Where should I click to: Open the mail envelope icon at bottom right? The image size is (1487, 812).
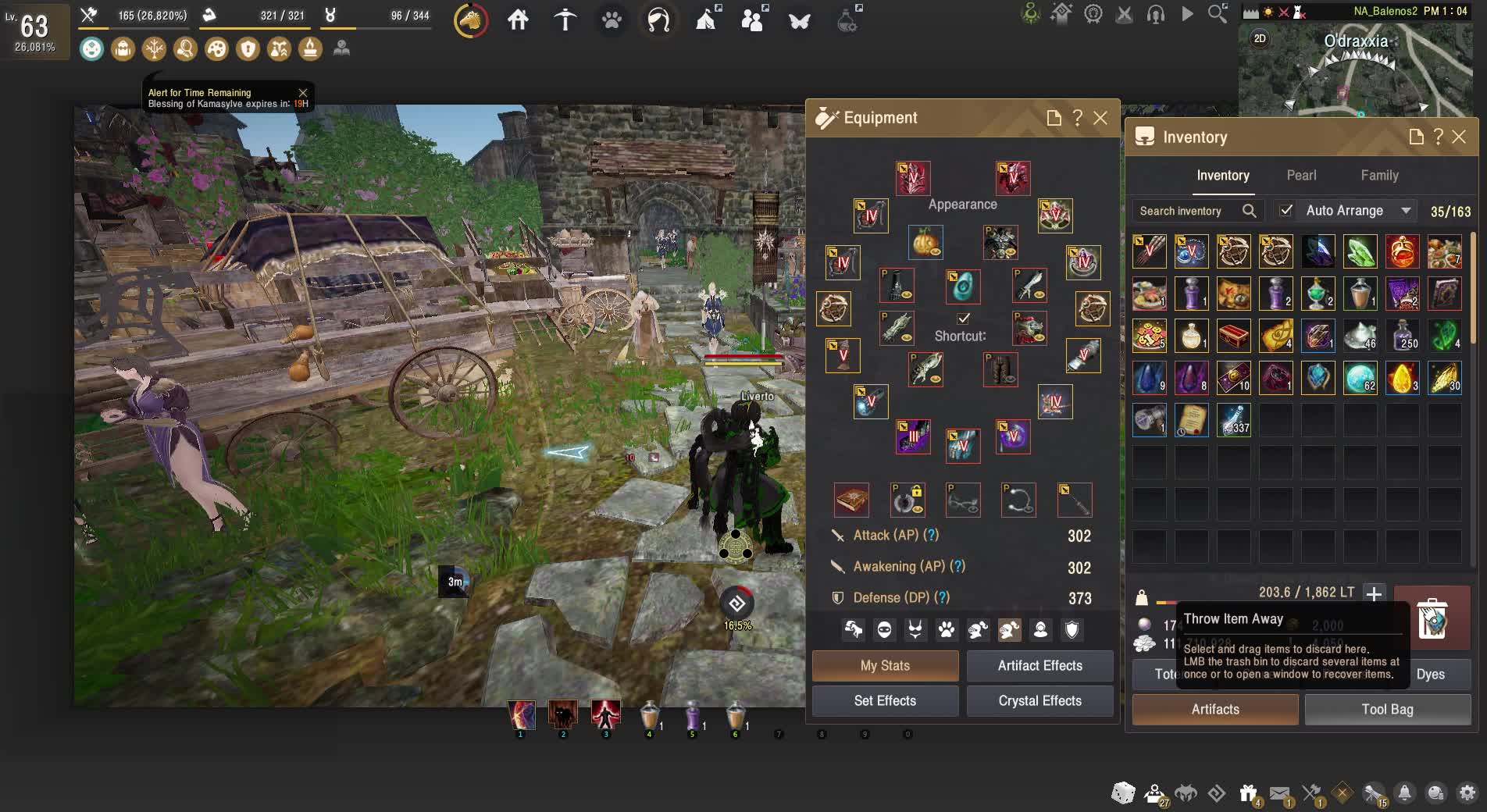coord(1279,793)
